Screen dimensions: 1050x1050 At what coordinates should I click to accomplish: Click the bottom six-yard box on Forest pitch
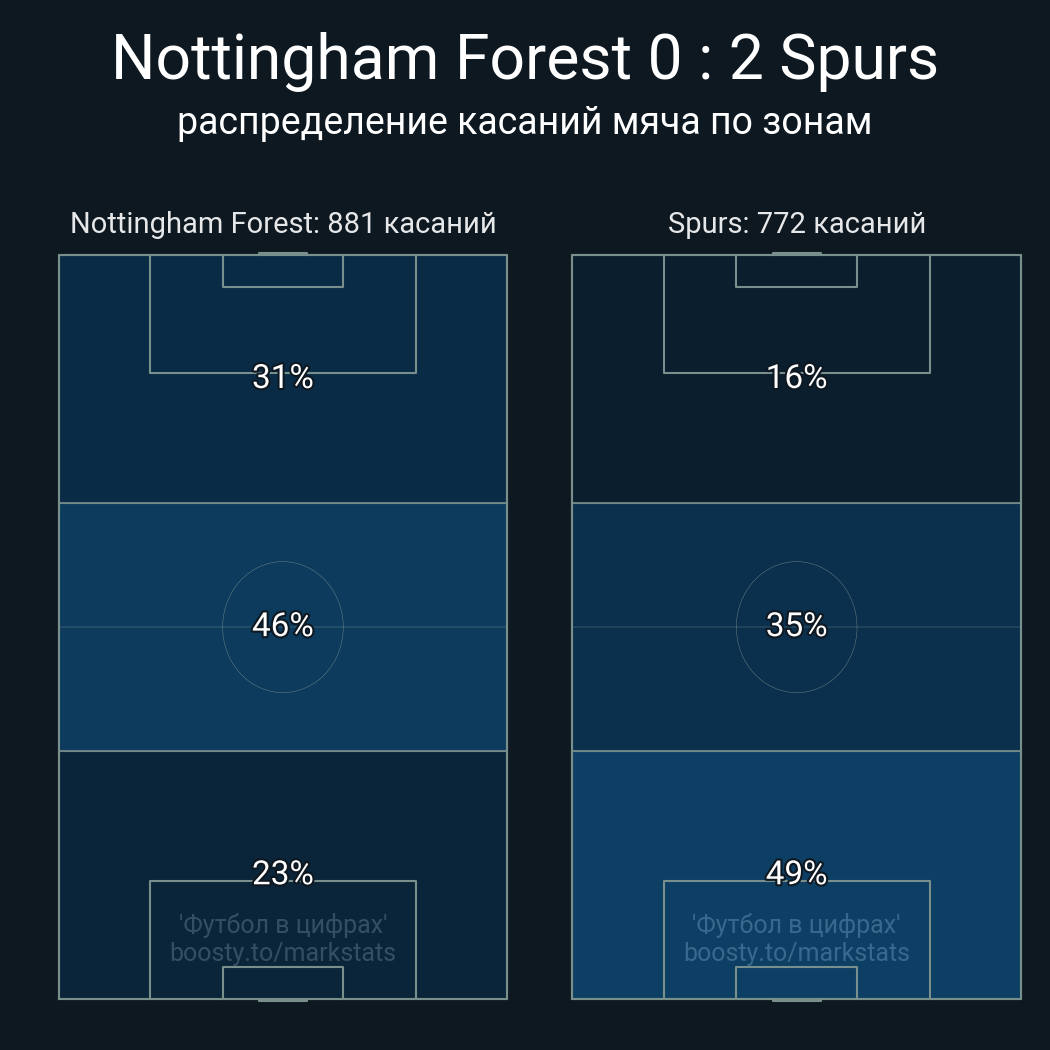(x=283, y=983)
